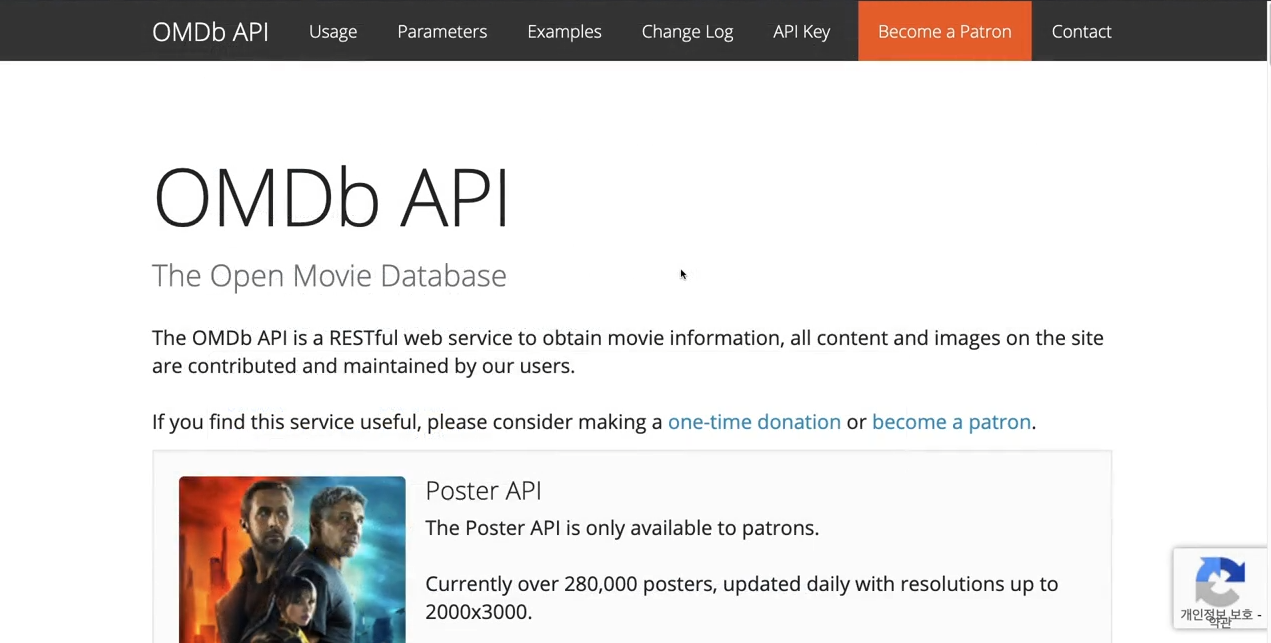This screenshot has width=1271, height=643.
Task: Click the Poster API heading
Action: pyautogui.click(x=483, y=490)
